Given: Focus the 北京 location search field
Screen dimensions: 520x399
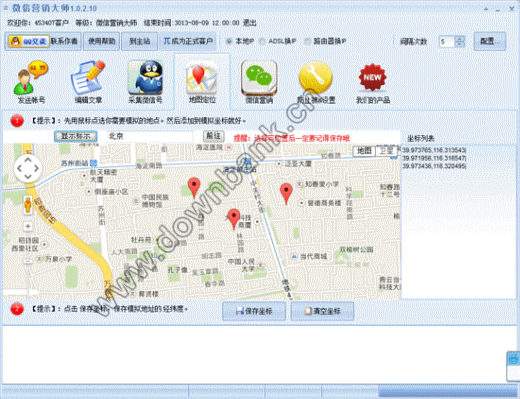Looking at the screenshot, I should click(150, 136).
